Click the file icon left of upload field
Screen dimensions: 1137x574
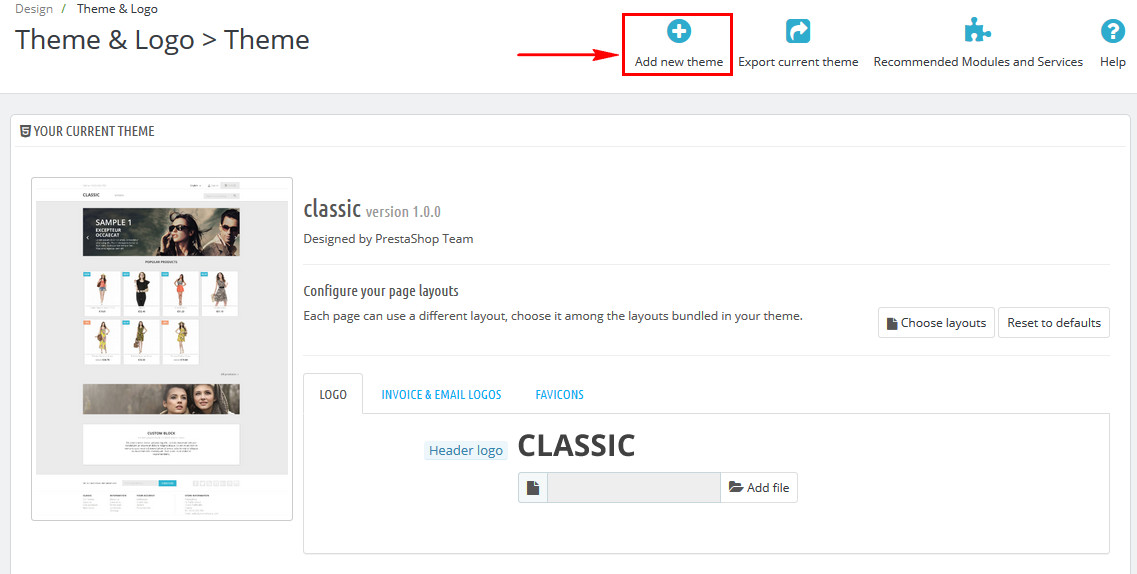[x=533, y=488]
